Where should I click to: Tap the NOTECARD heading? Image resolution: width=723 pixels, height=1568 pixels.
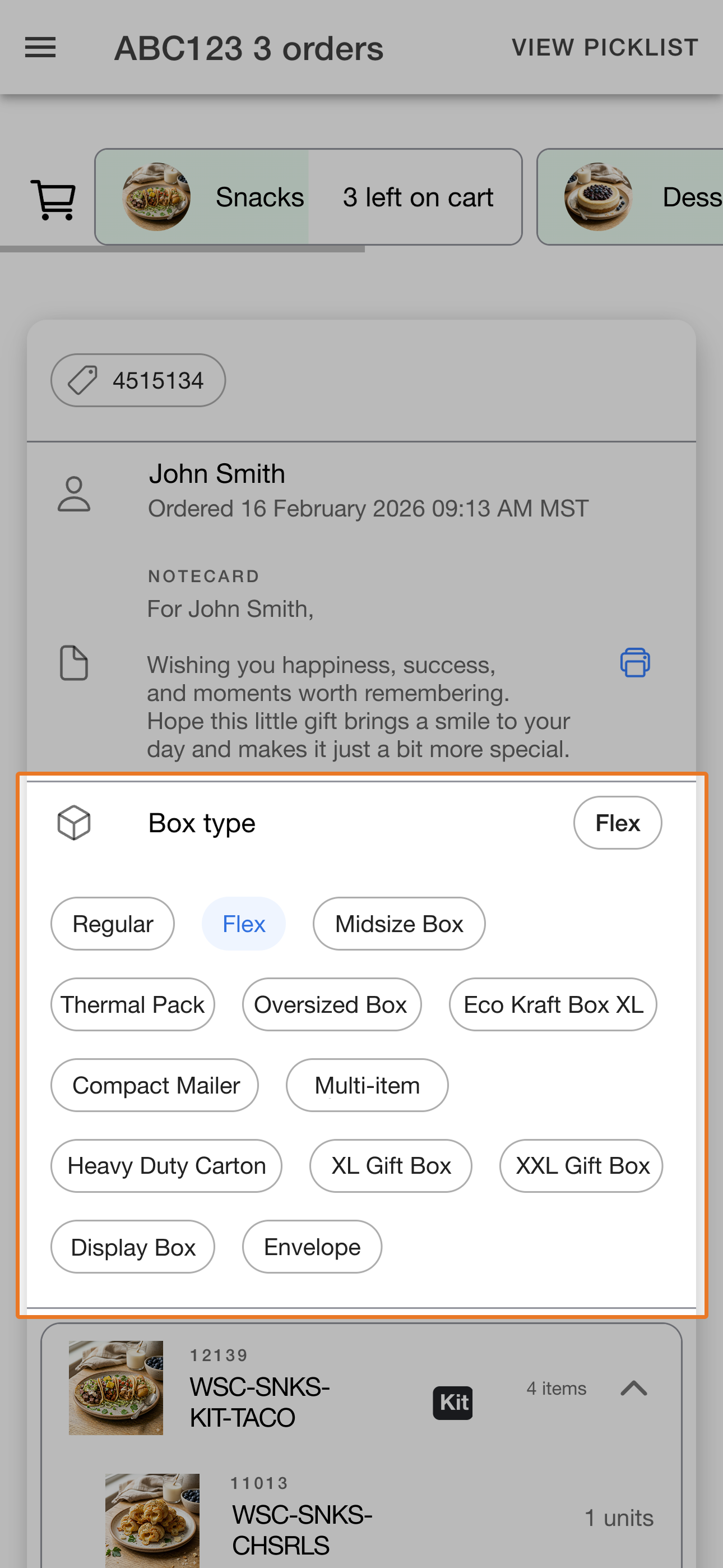pyautogui.click(x=204, y=576)
